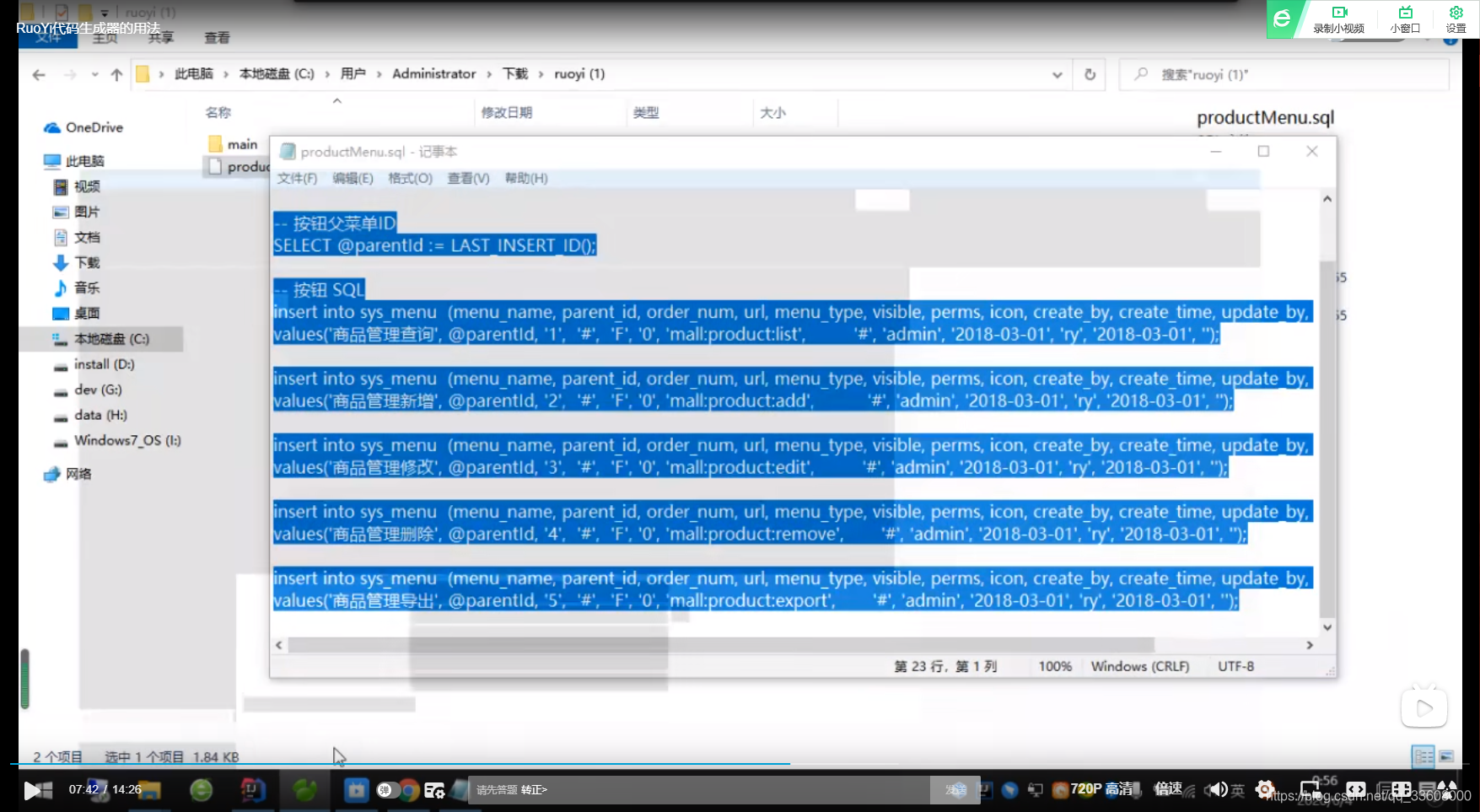
Task: Click Notepad vertical scrollbar down arrow
Action: click(x=1327, y=627)
